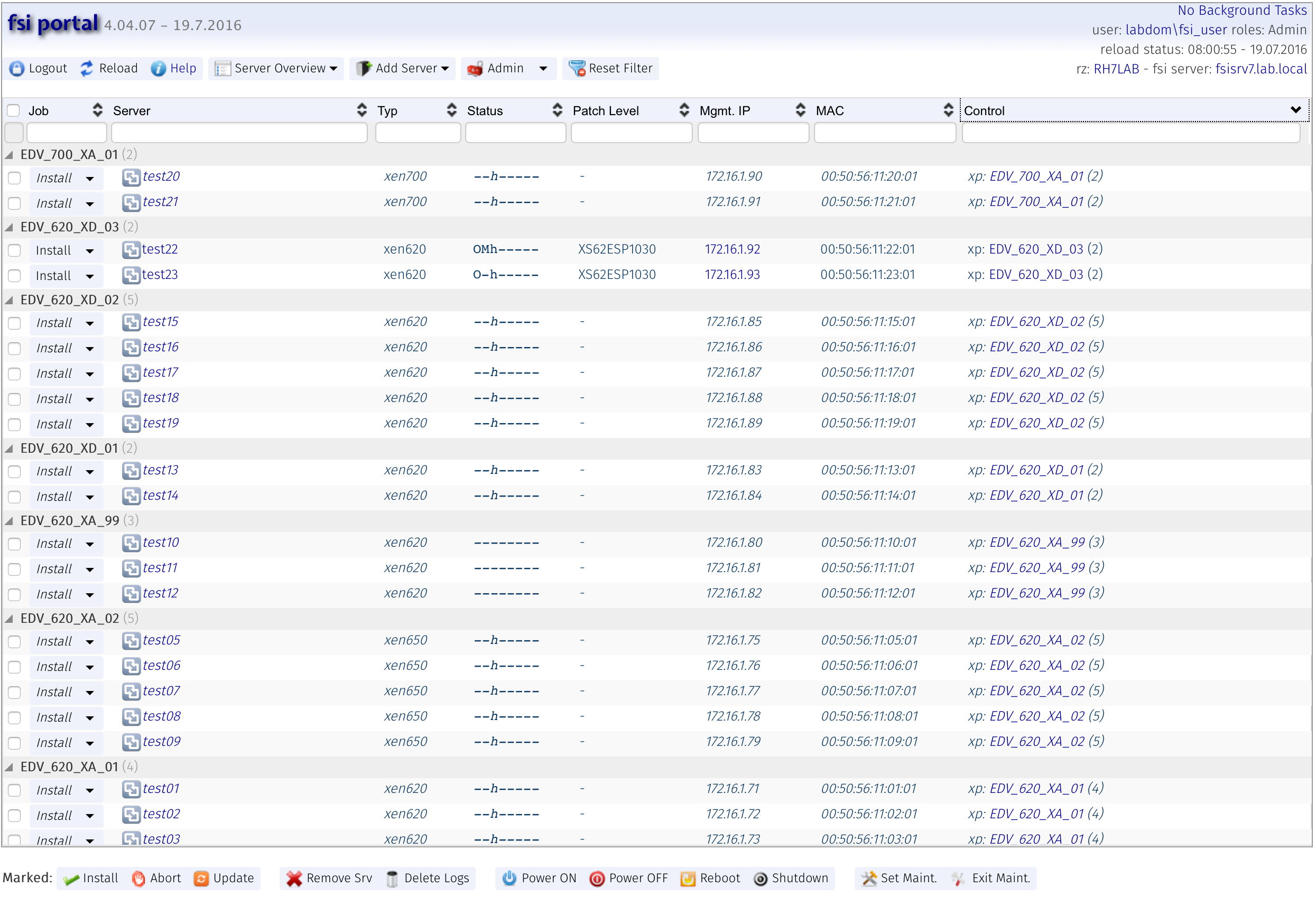This screenshot has height=897, width=1316.
Task: Click server icon next to test05
Action: pos(132,641)
